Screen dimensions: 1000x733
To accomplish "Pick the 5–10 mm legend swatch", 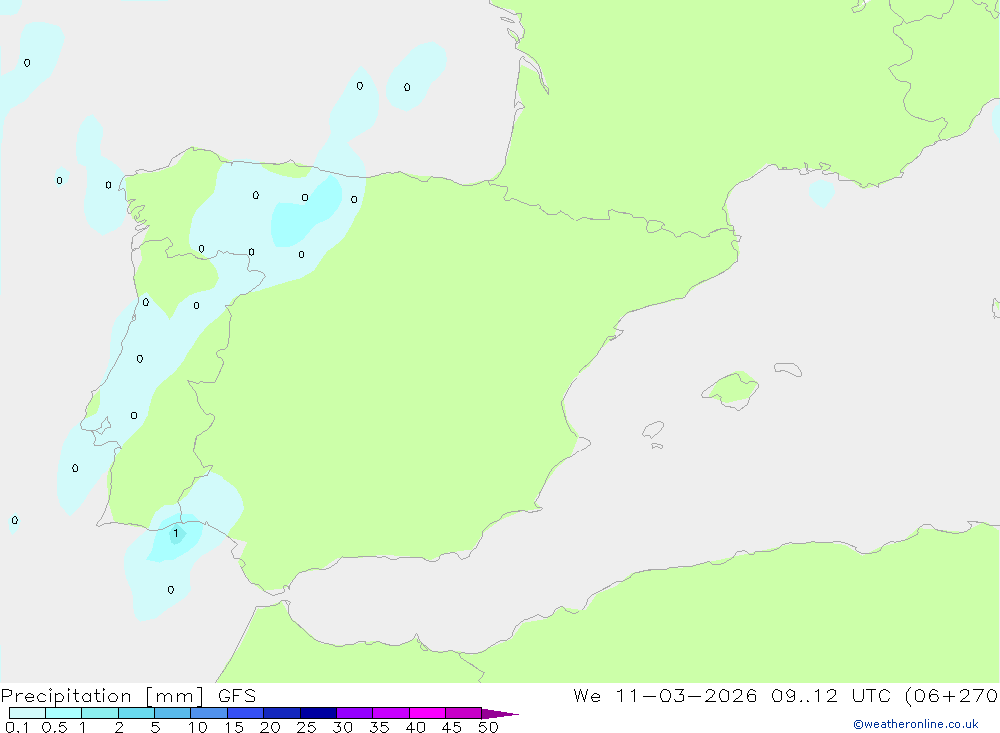I will coord(172,713).
